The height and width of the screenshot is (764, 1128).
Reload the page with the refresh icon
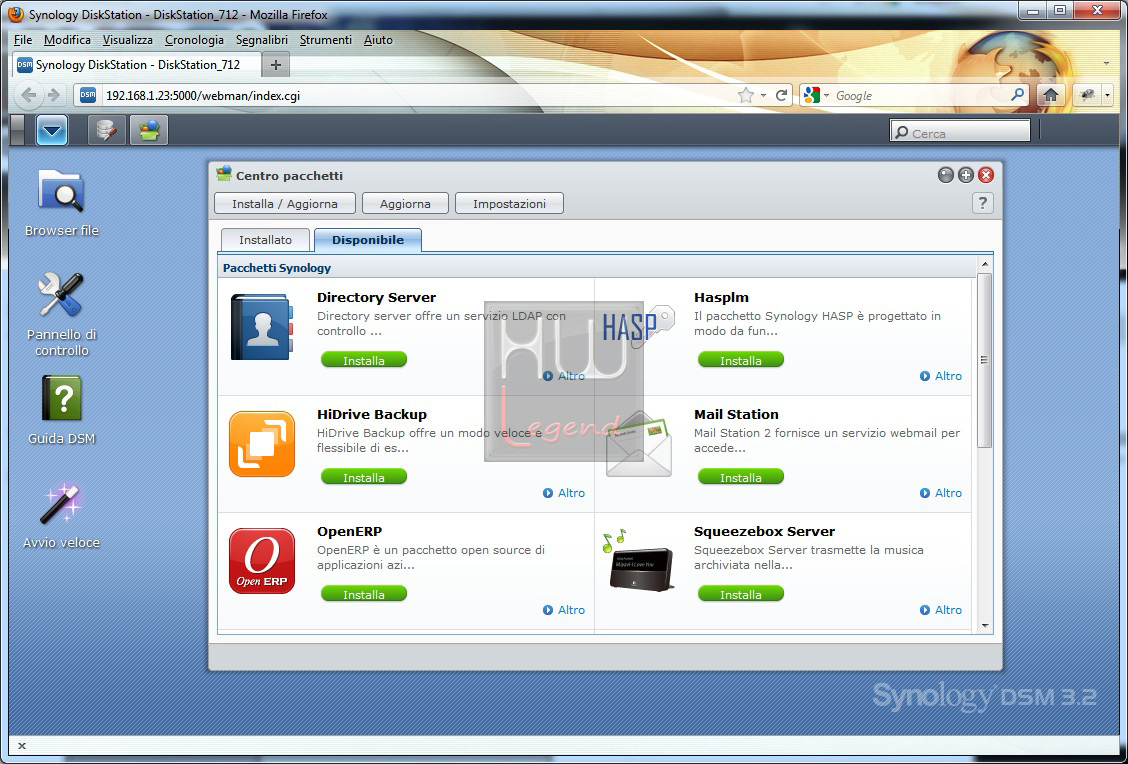pos(781,95)
